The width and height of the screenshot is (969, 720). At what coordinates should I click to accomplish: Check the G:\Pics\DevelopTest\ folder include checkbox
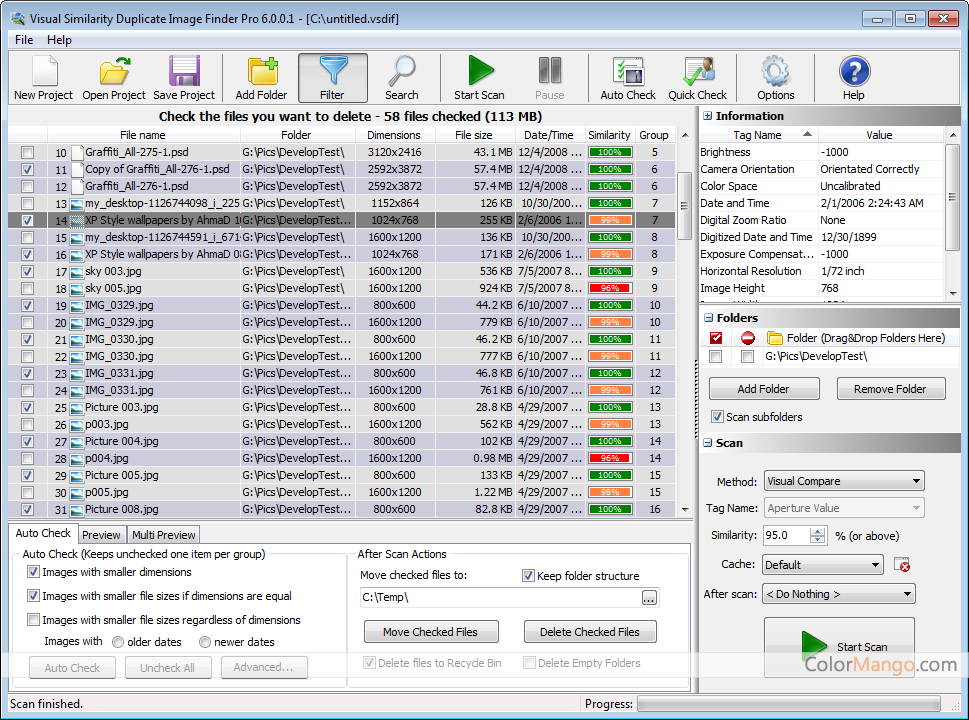coord(716,357)
